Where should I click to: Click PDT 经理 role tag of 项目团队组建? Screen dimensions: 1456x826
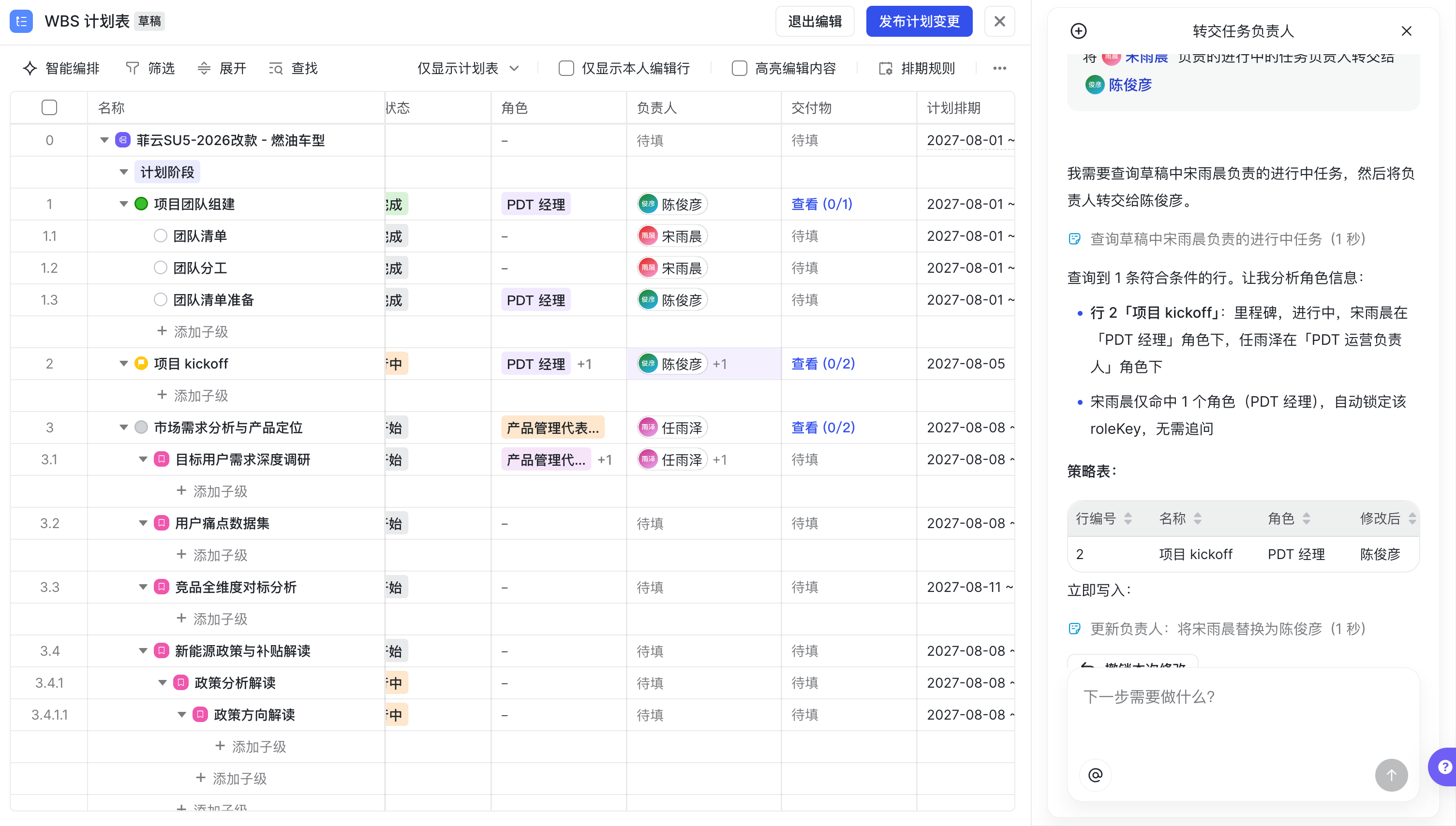pyautogui.click(x=535, y=204)
